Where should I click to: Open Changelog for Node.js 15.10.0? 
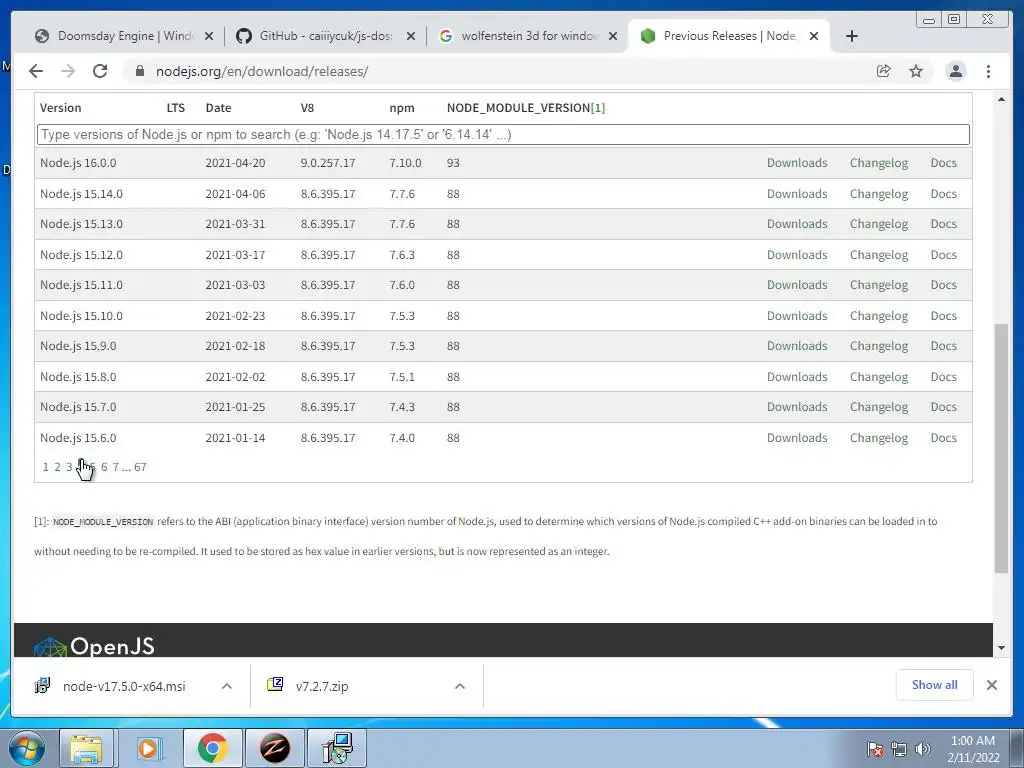point(878,315)
